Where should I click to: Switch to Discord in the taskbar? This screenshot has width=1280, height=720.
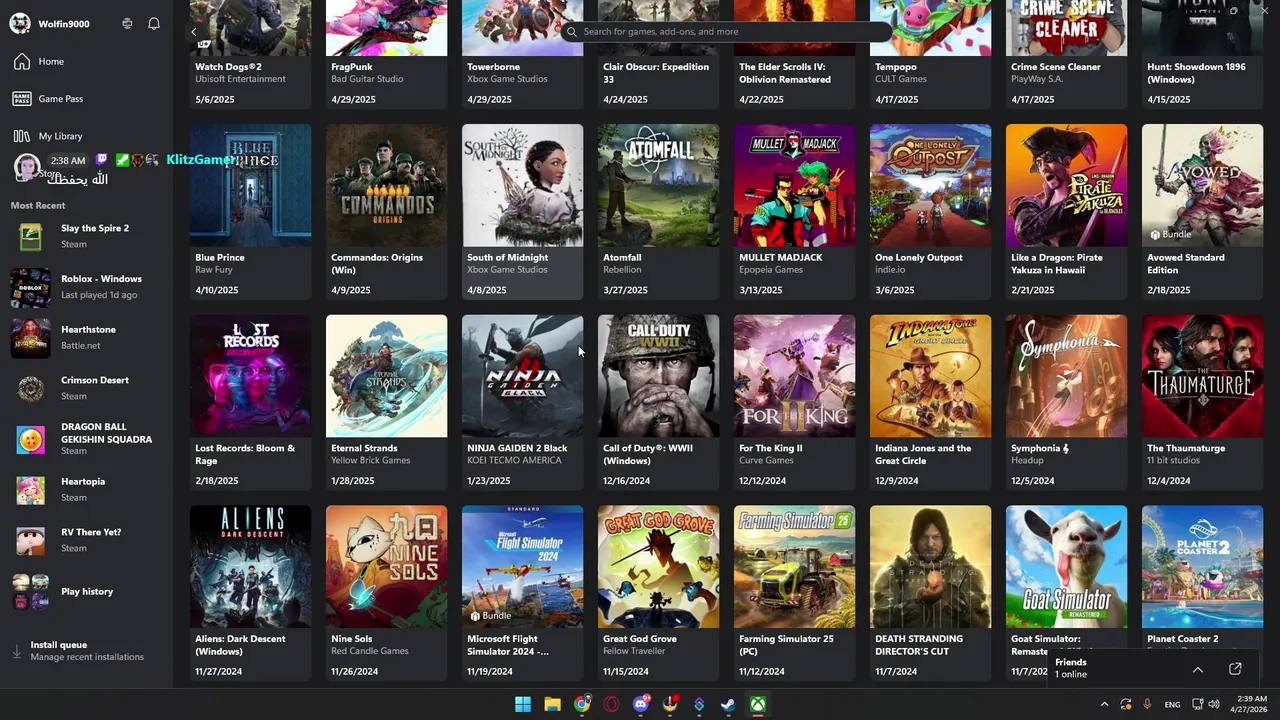tap(641, 704)
